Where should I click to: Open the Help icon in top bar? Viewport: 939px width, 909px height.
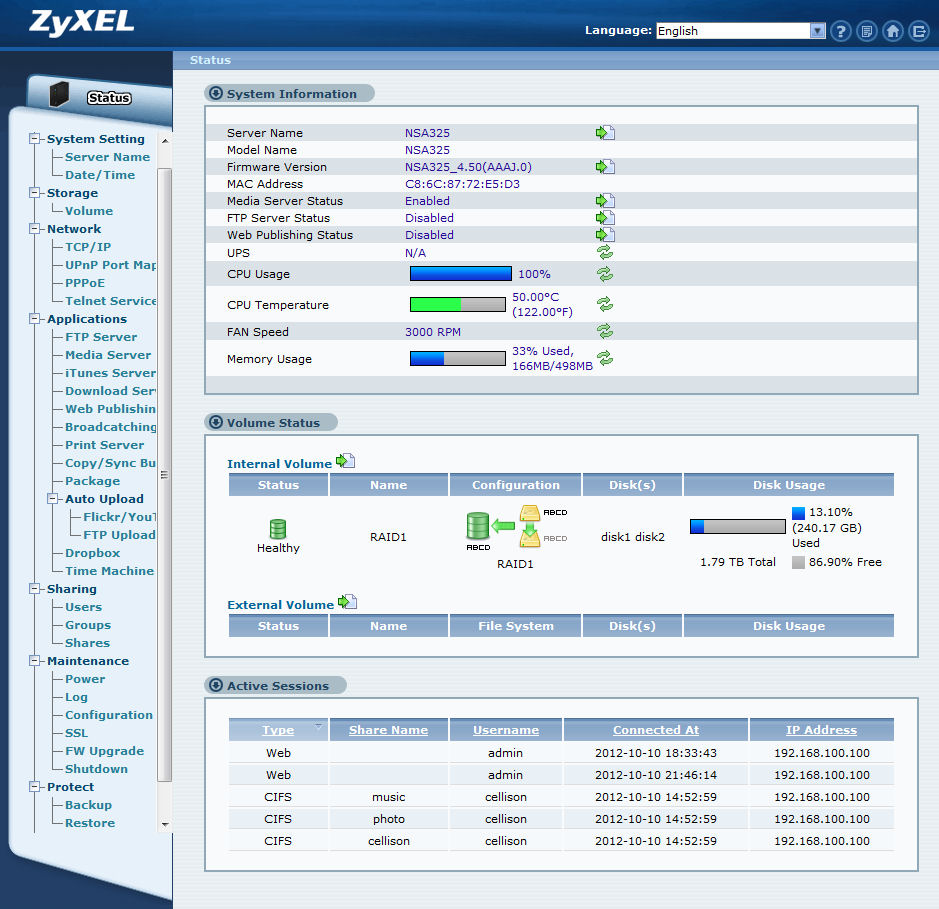point(841,31)
